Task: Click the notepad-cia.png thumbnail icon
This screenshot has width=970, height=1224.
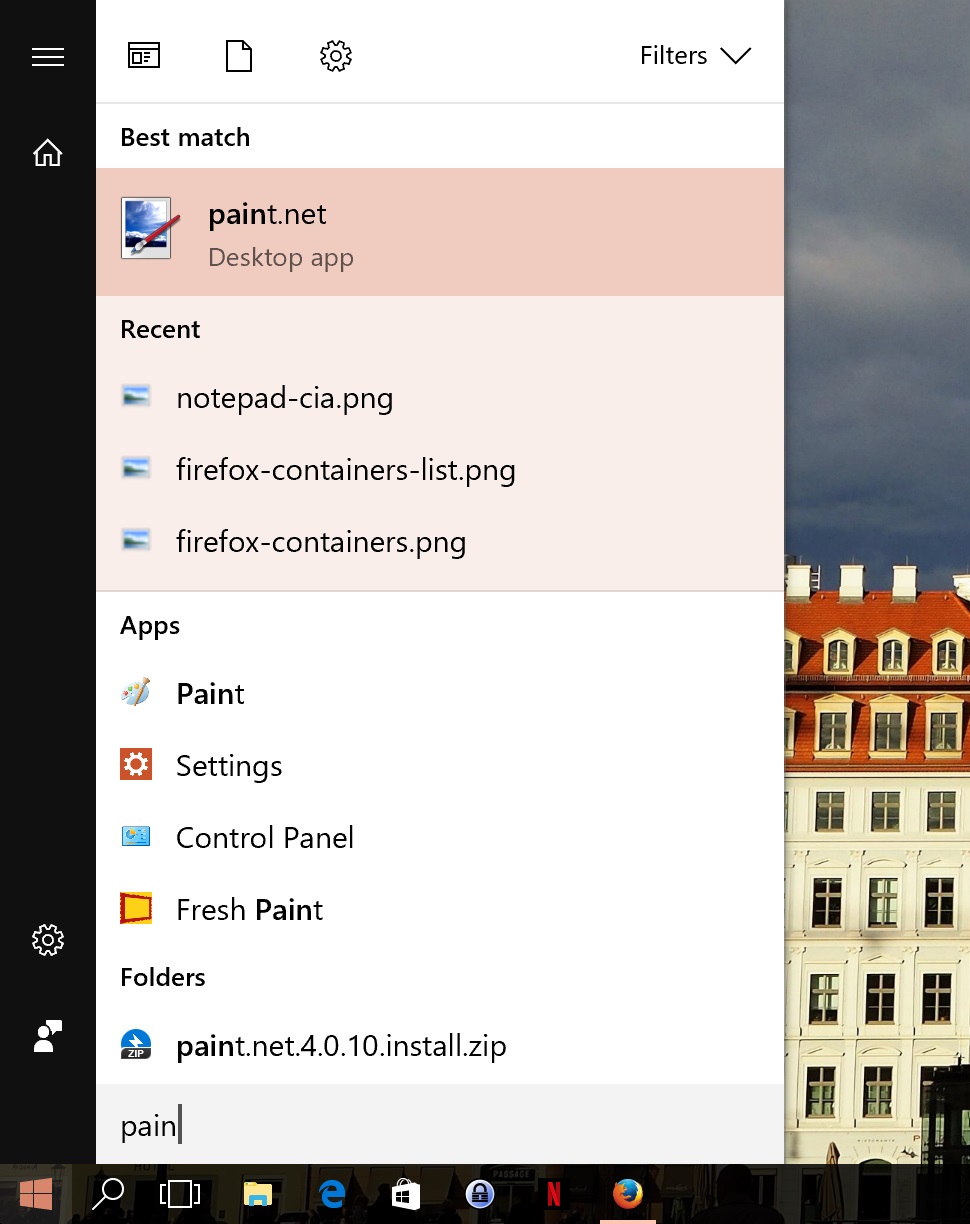Action: tap(136, 397)
